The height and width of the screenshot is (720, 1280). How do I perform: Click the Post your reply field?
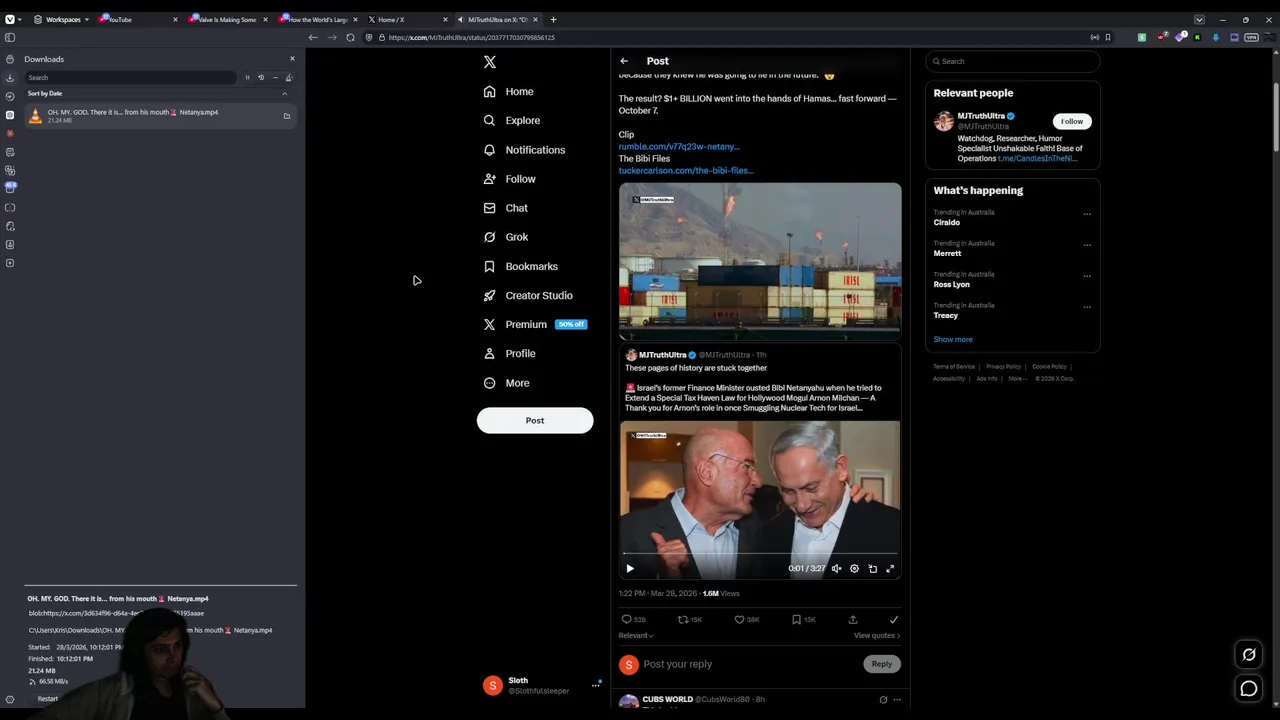click(750, 664)
